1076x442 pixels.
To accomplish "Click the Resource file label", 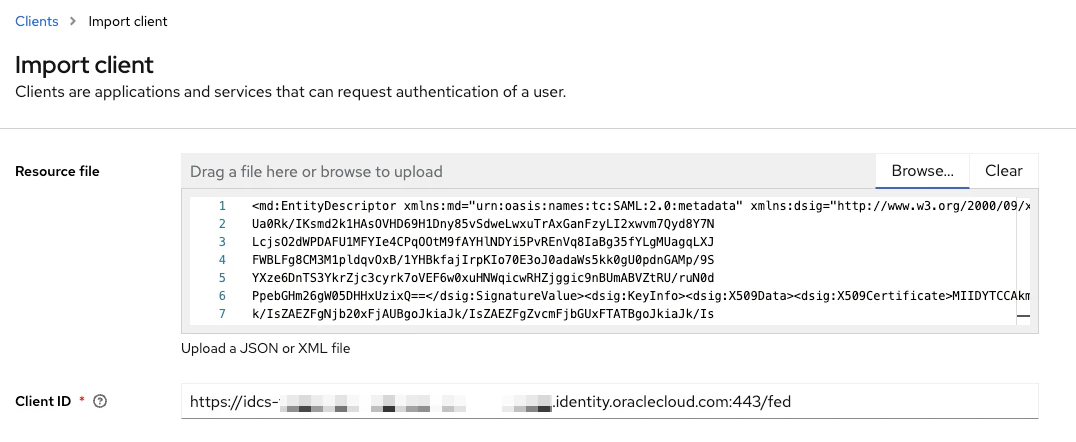I will tap(57, 171).
